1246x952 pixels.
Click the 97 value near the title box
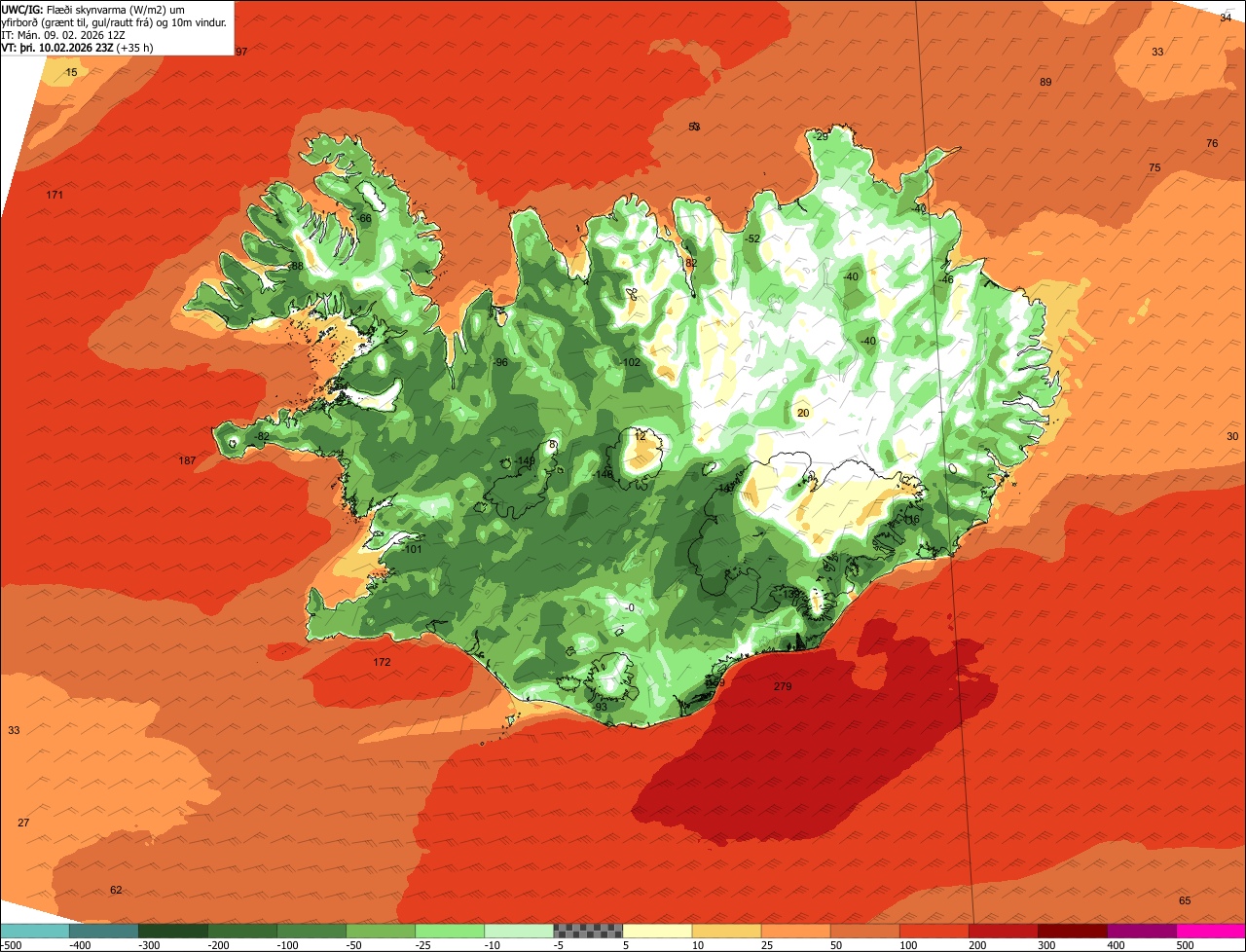(x=241, y=52)
